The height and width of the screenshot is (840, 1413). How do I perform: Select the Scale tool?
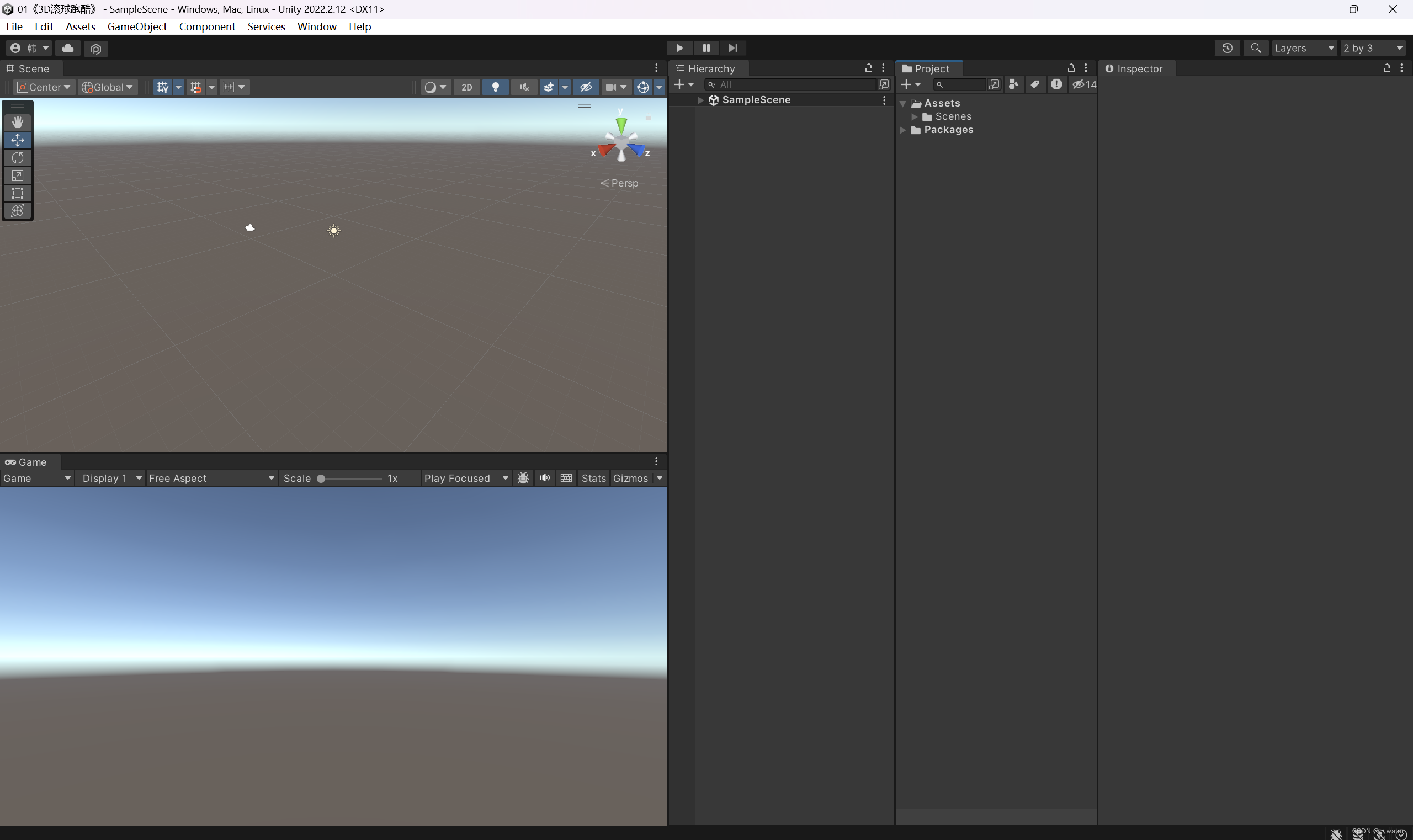18,176
